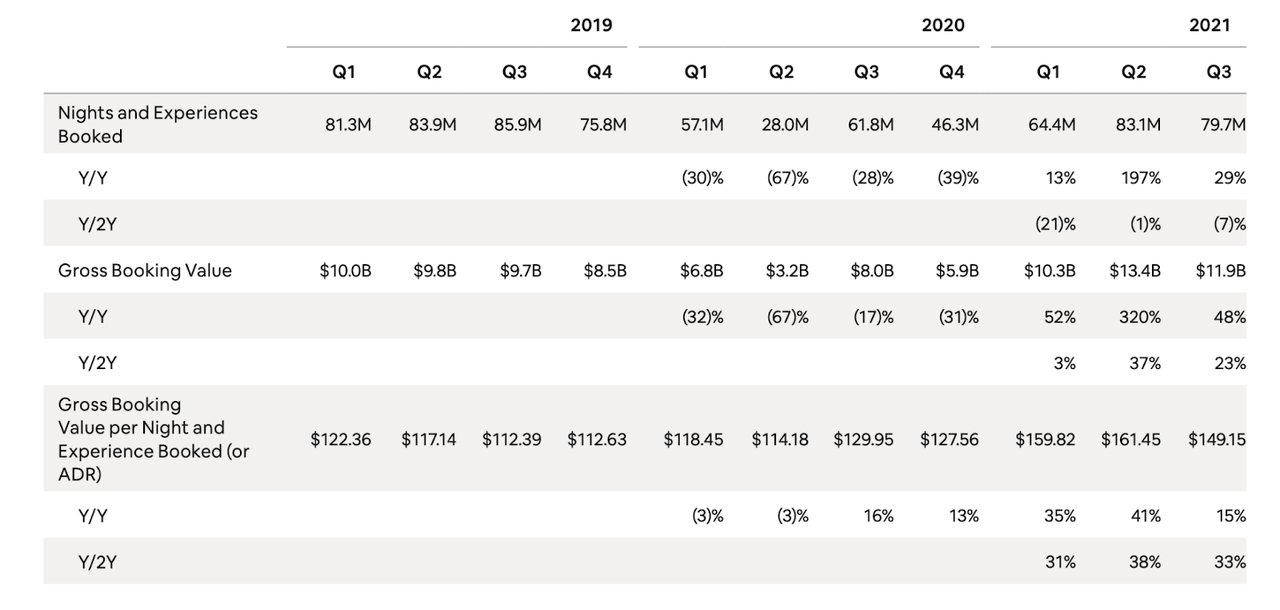This screenshot has height=610, width=1280.
Task: Click the 2021 year column header
Action: 1209,25
